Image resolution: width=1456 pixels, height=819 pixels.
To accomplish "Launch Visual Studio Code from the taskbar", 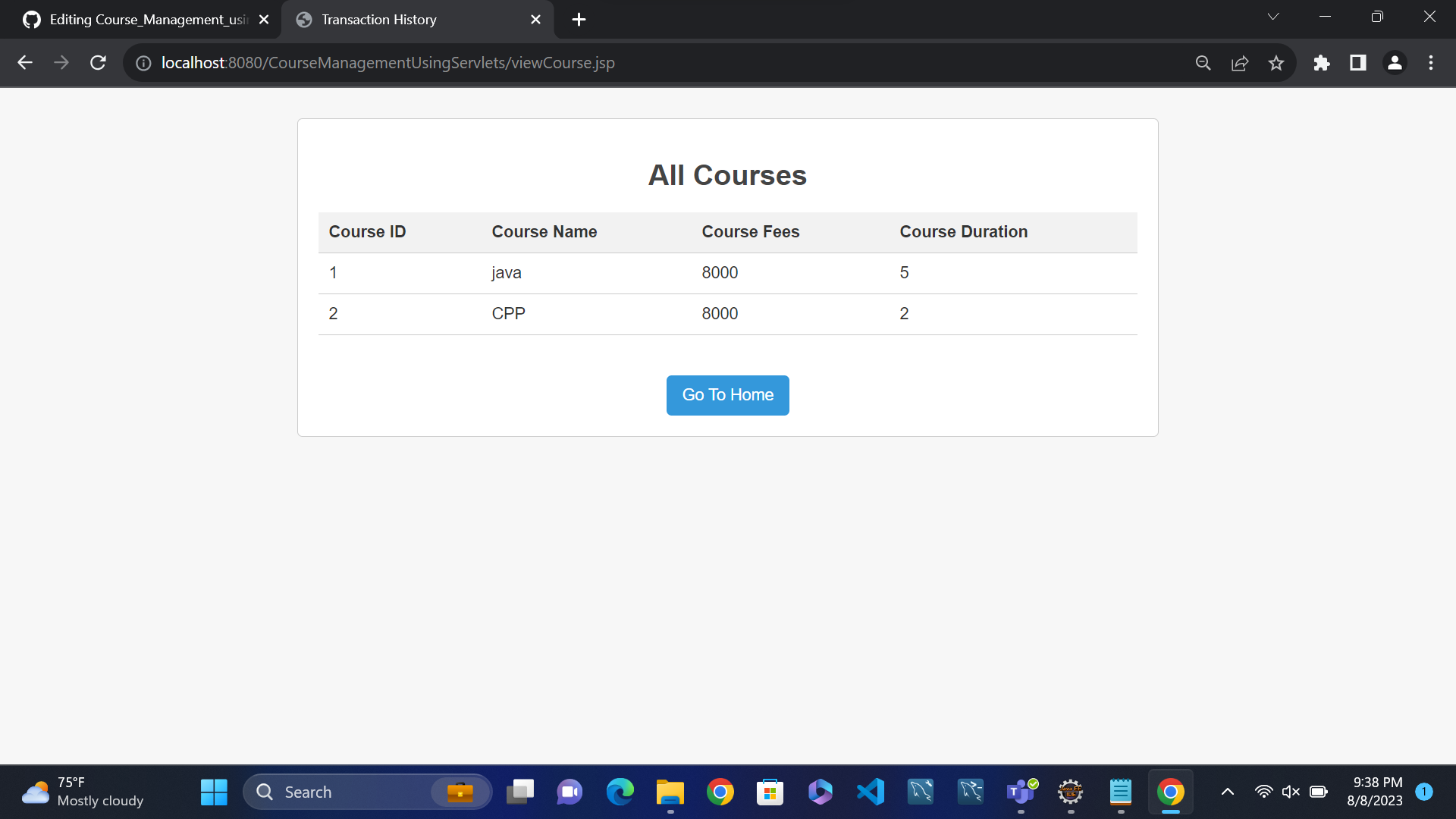I will (x=871, y=792).
